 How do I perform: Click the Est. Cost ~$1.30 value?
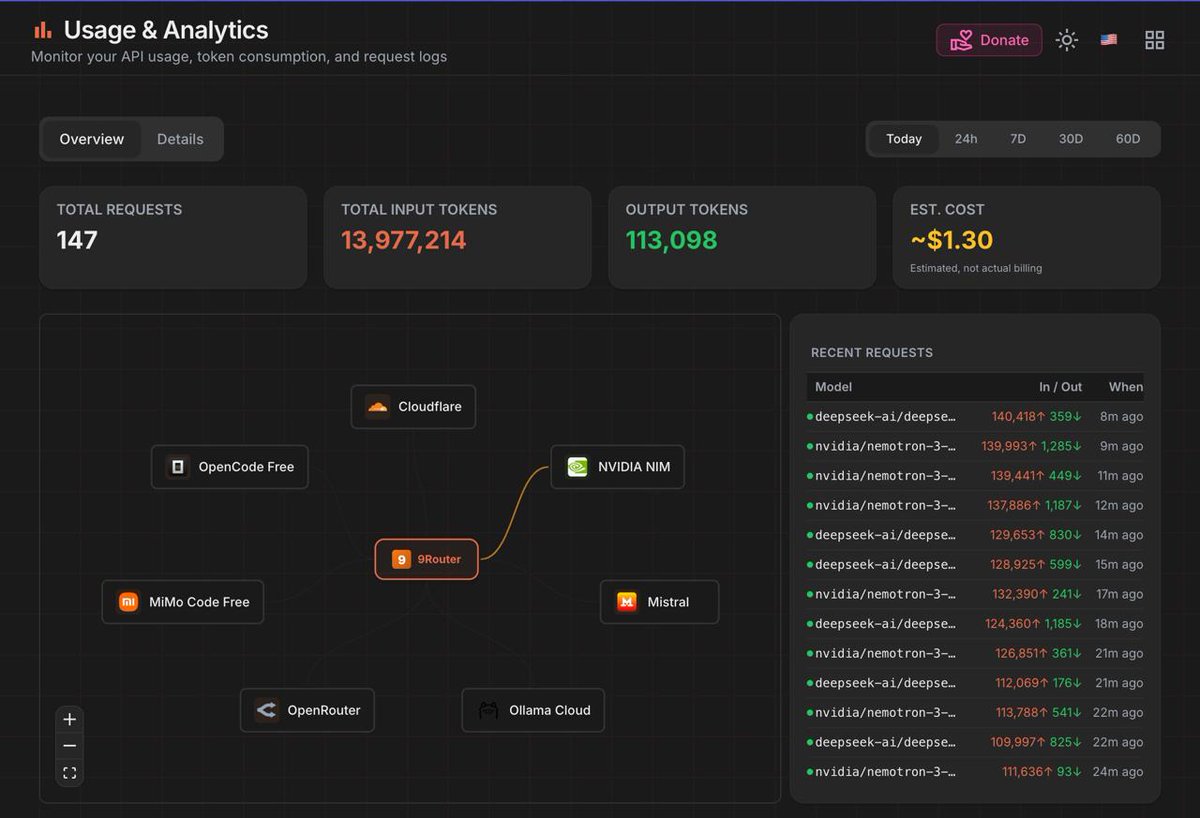[951, 240]
